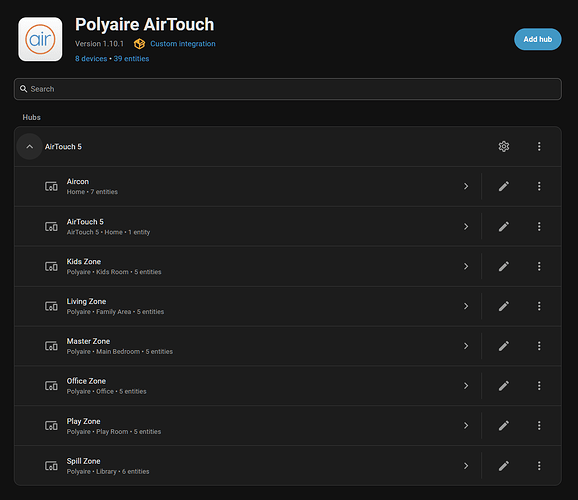Collapse the AirTouch 5 hub list
The image size is (578, 500).
(29, 146)
